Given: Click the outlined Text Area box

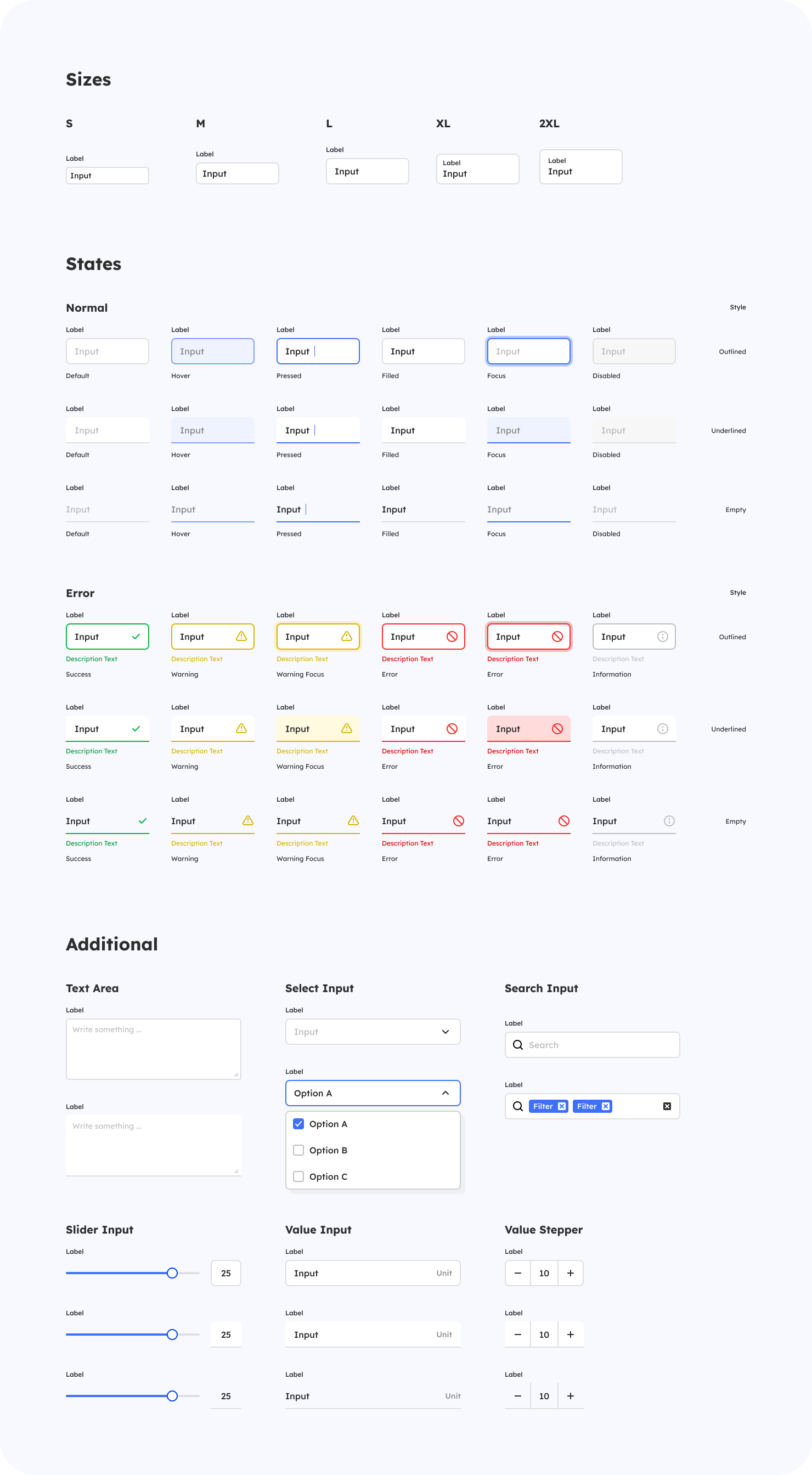Looking at the screenshot, I should click(154, 1049).
